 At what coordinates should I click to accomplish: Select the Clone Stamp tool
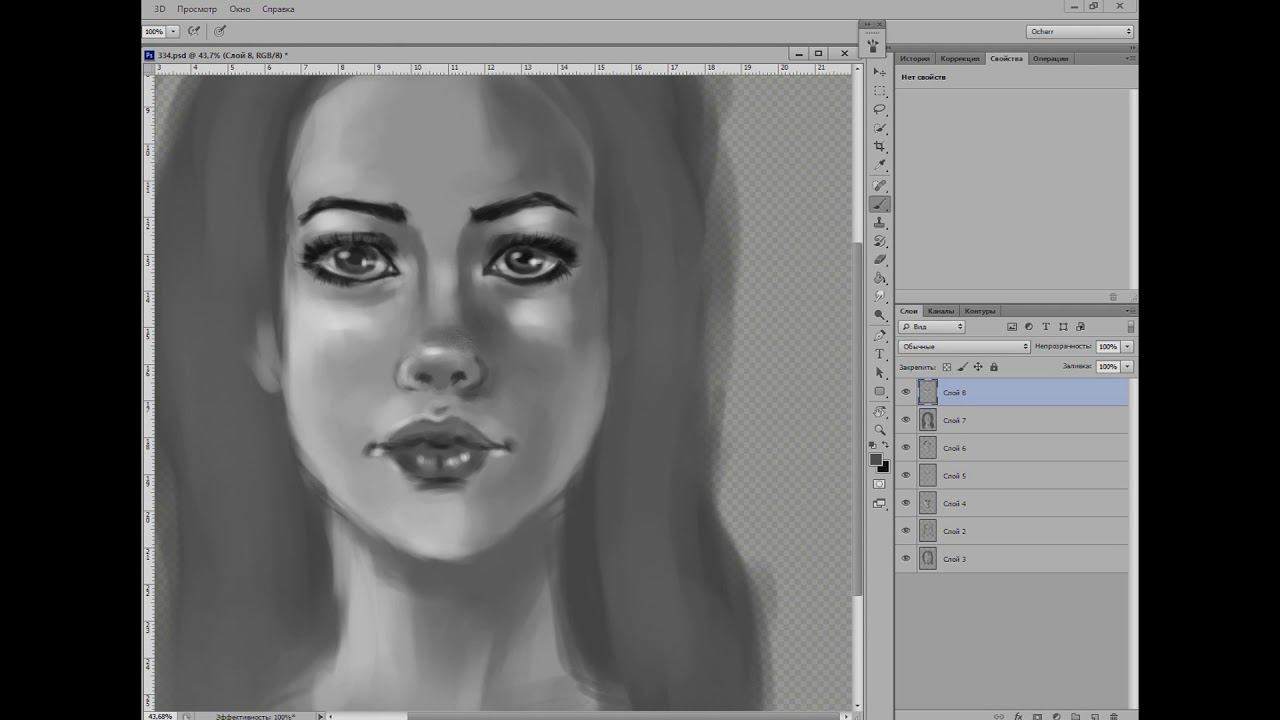click(880, 223)
